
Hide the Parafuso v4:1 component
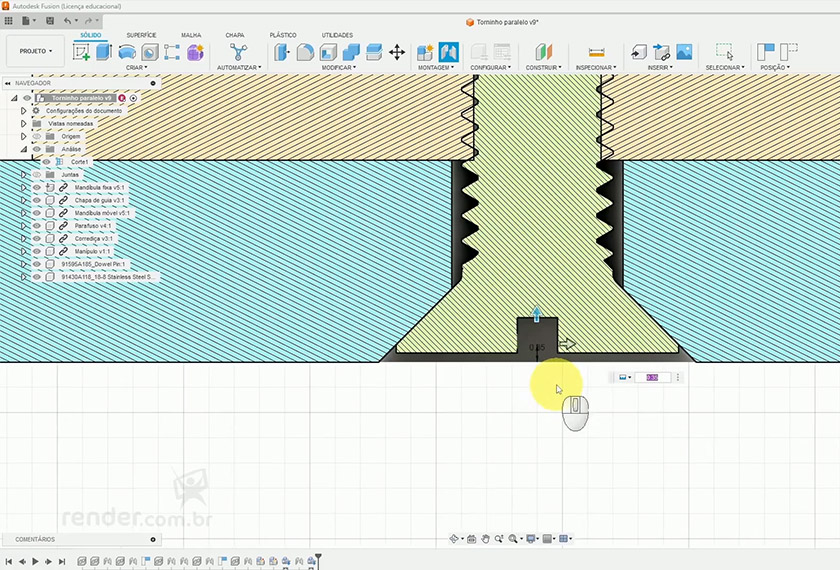37,226
